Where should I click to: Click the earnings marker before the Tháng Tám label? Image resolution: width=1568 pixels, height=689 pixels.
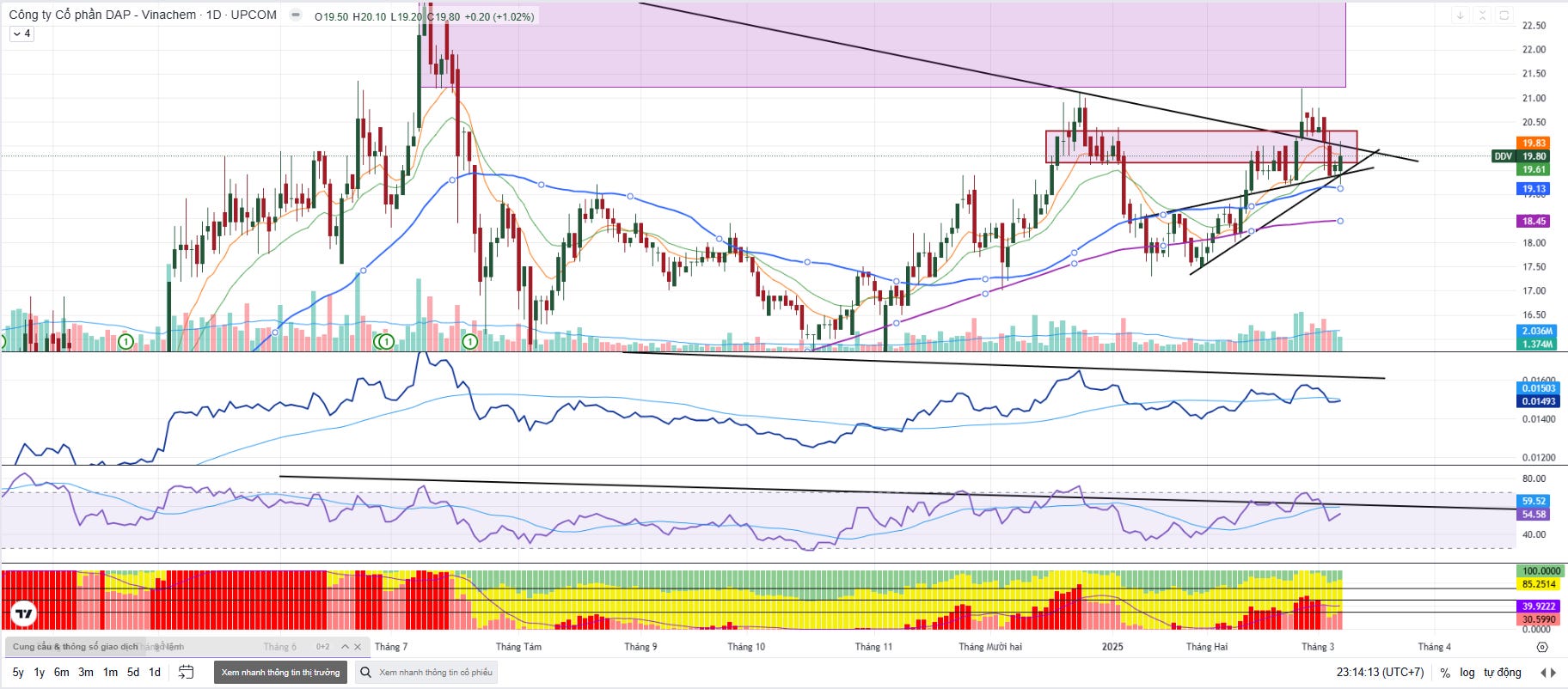click(470, 342)
